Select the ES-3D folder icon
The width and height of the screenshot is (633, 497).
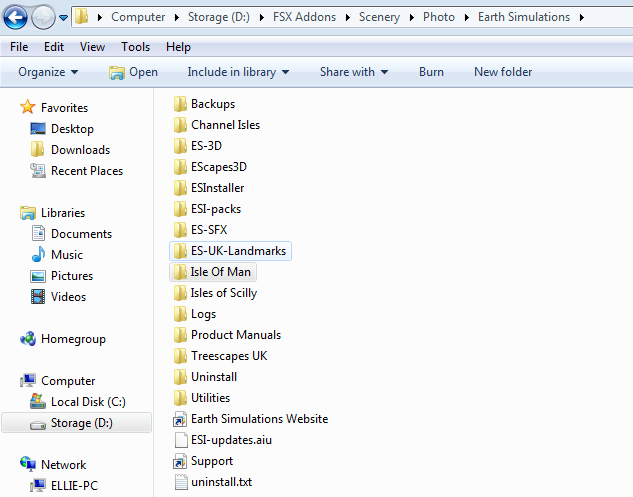(x=180, y=146)
